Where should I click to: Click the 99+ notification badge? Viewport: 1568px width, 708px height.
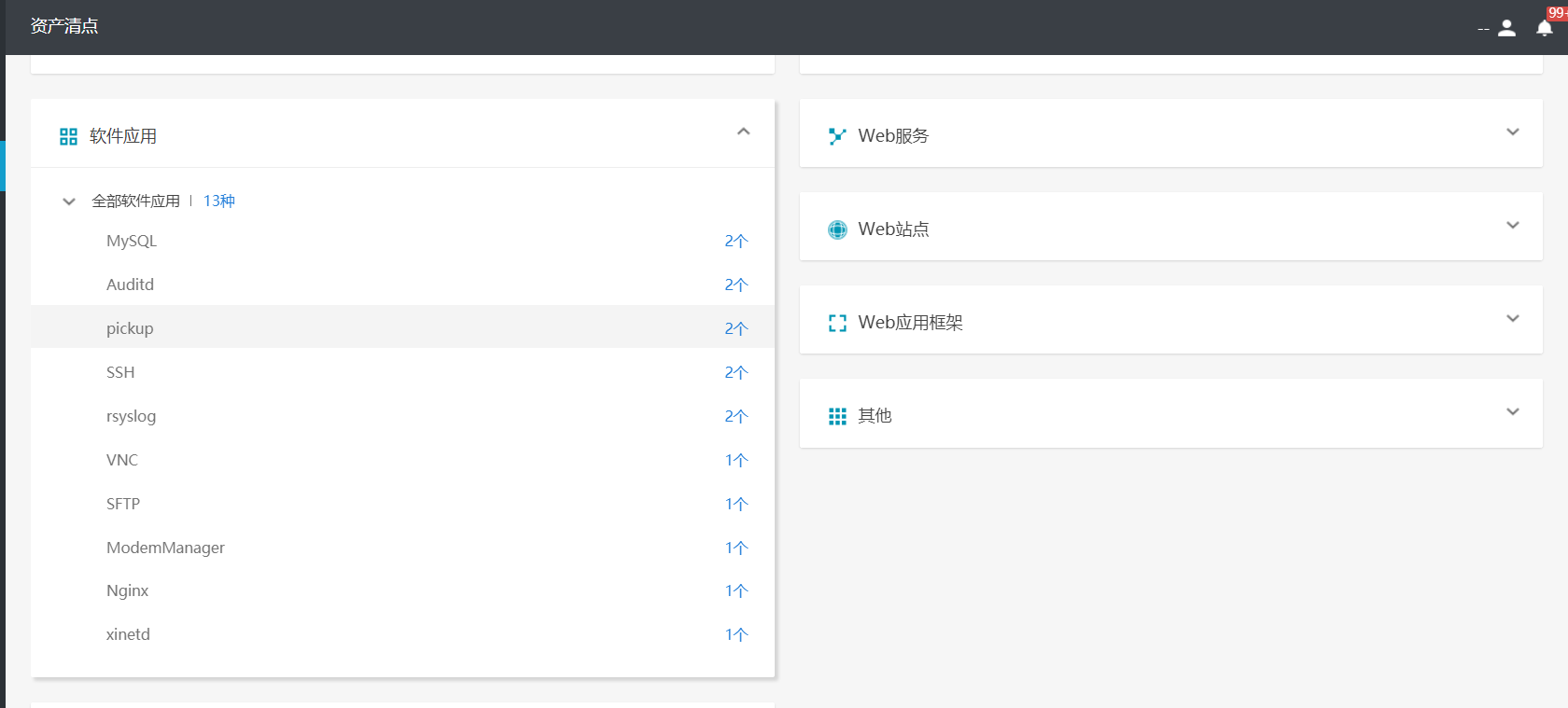pos(1557,13)
